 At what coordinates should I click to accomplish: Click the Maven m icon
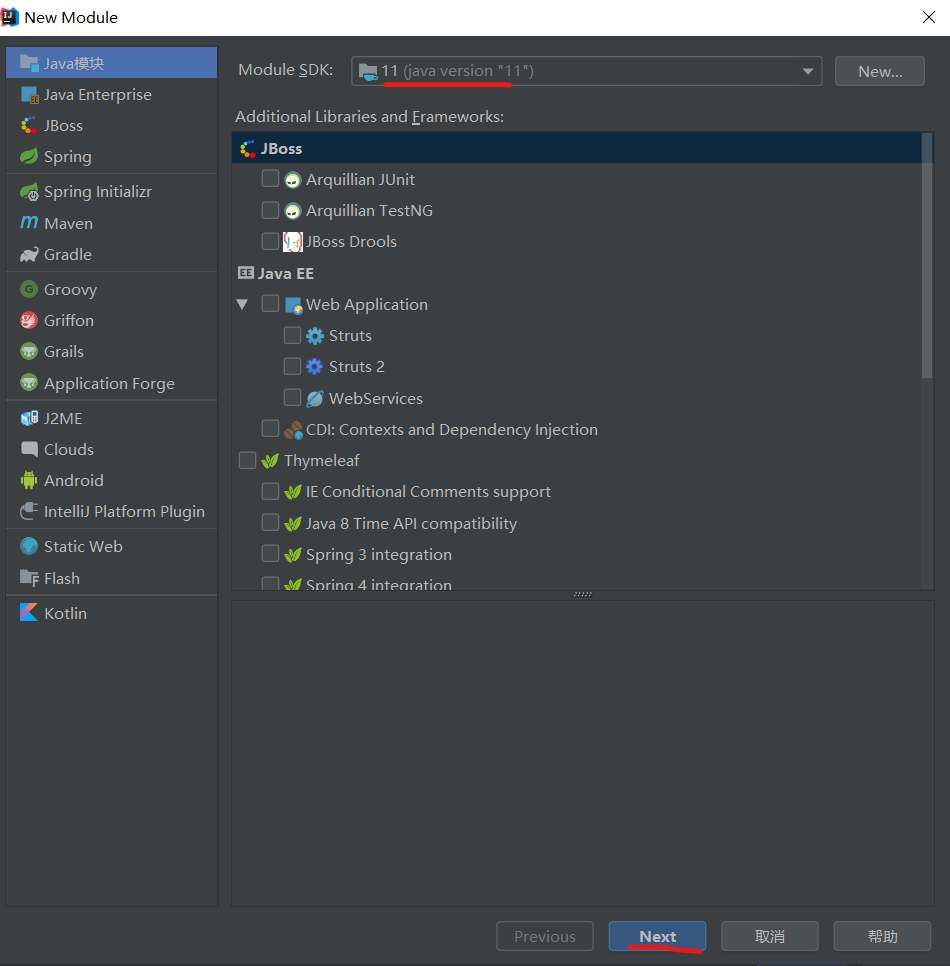[29, 222]
